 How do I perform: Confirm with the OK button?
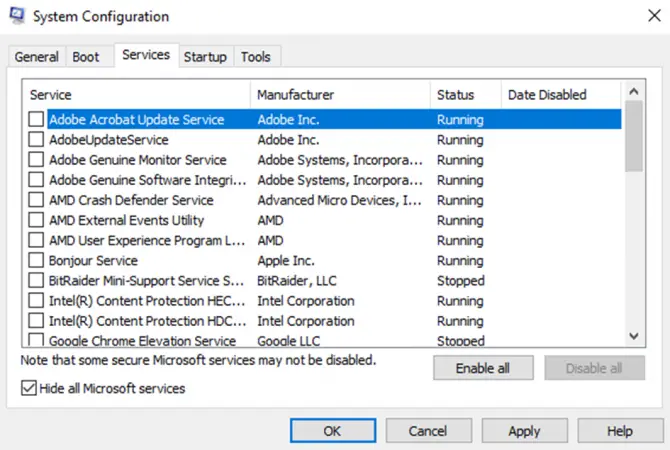(333, 431)
